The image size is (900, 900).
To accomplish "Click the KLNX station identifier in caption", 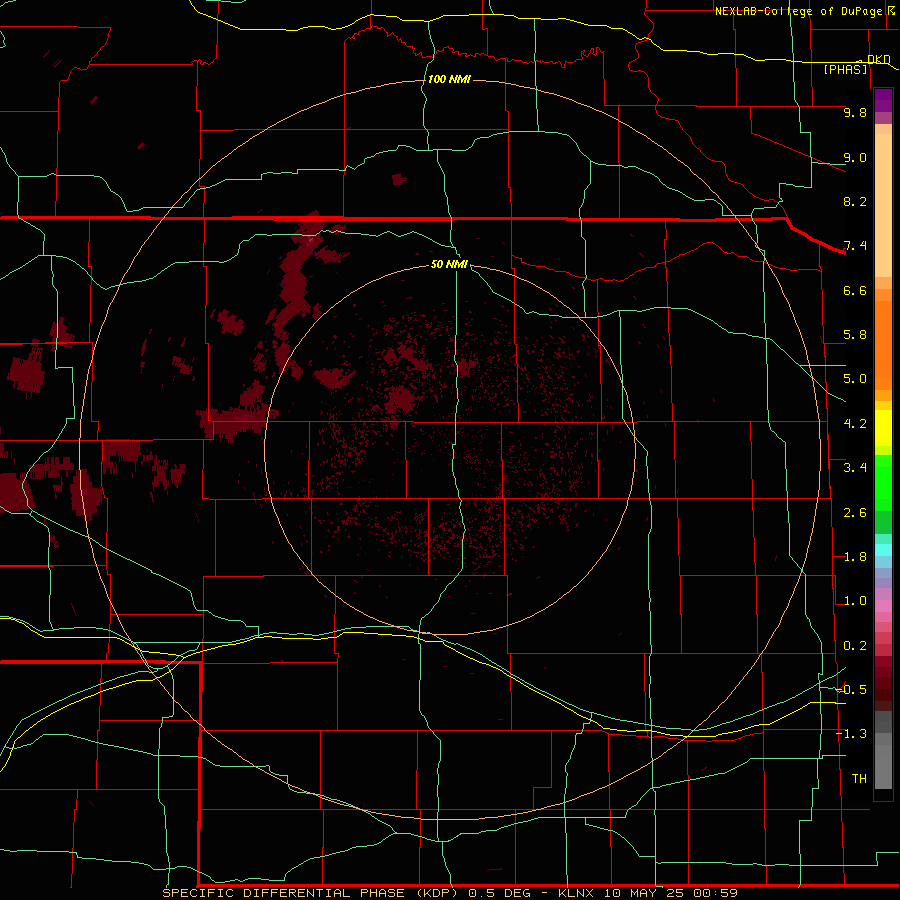I will click(x=577, y=893).
